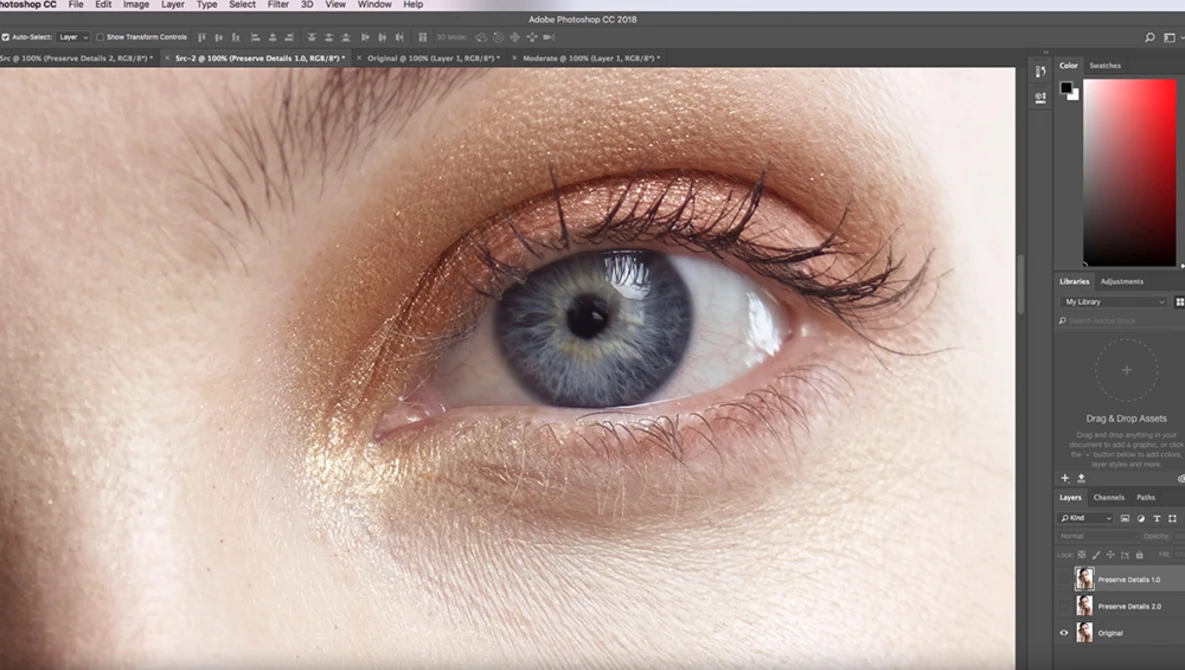Filter layers by shape layer icon
The image size is (1185, 670).
pos(1172,518)
